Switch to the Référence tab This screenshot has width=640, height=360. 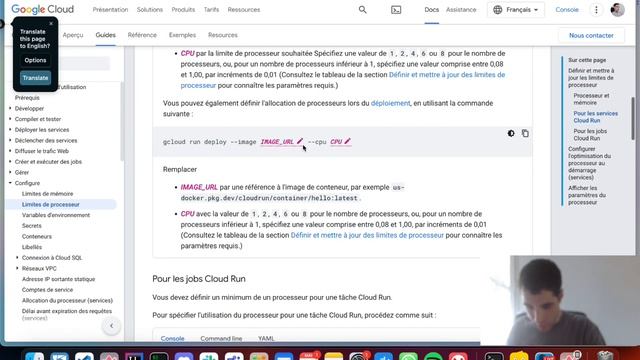(x=142, y=35)
